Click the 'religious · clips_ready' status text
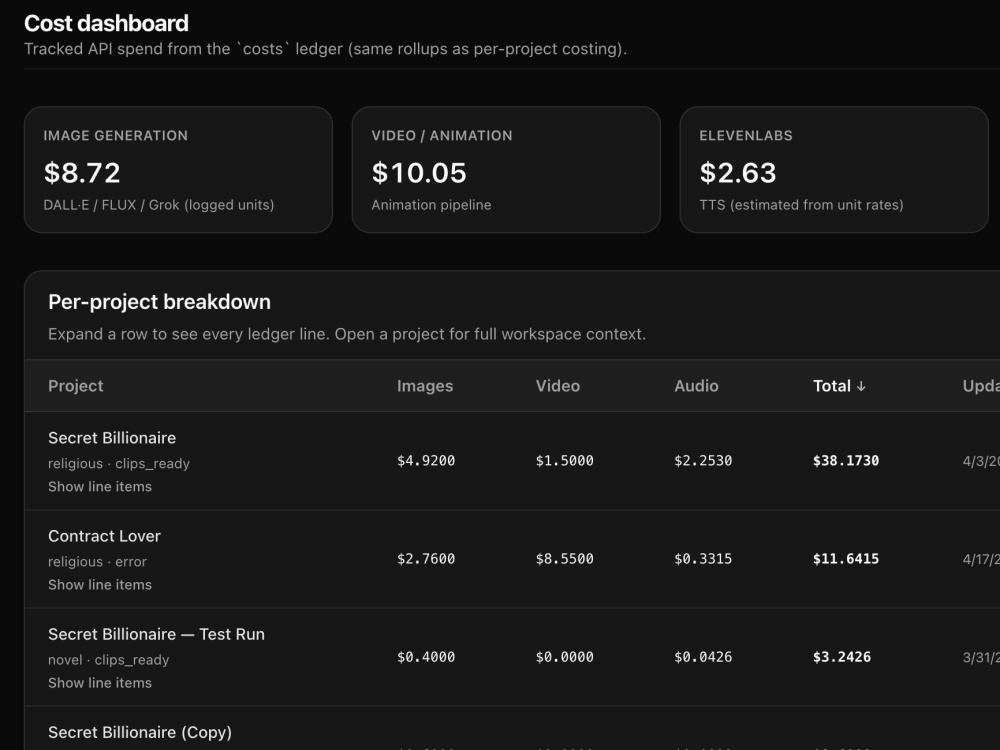The image size is (1000, 750). (x=119, y=464)
